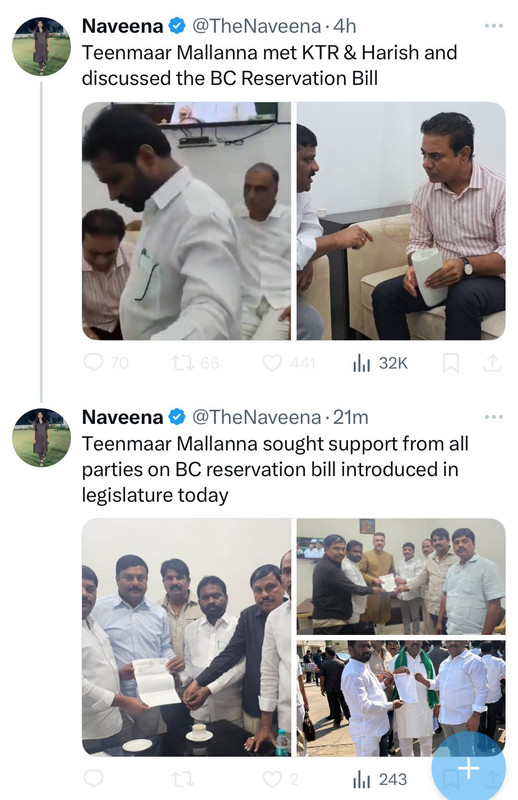Open the large group photo with letter
The image size is (518, 800).
pos(186,637)
